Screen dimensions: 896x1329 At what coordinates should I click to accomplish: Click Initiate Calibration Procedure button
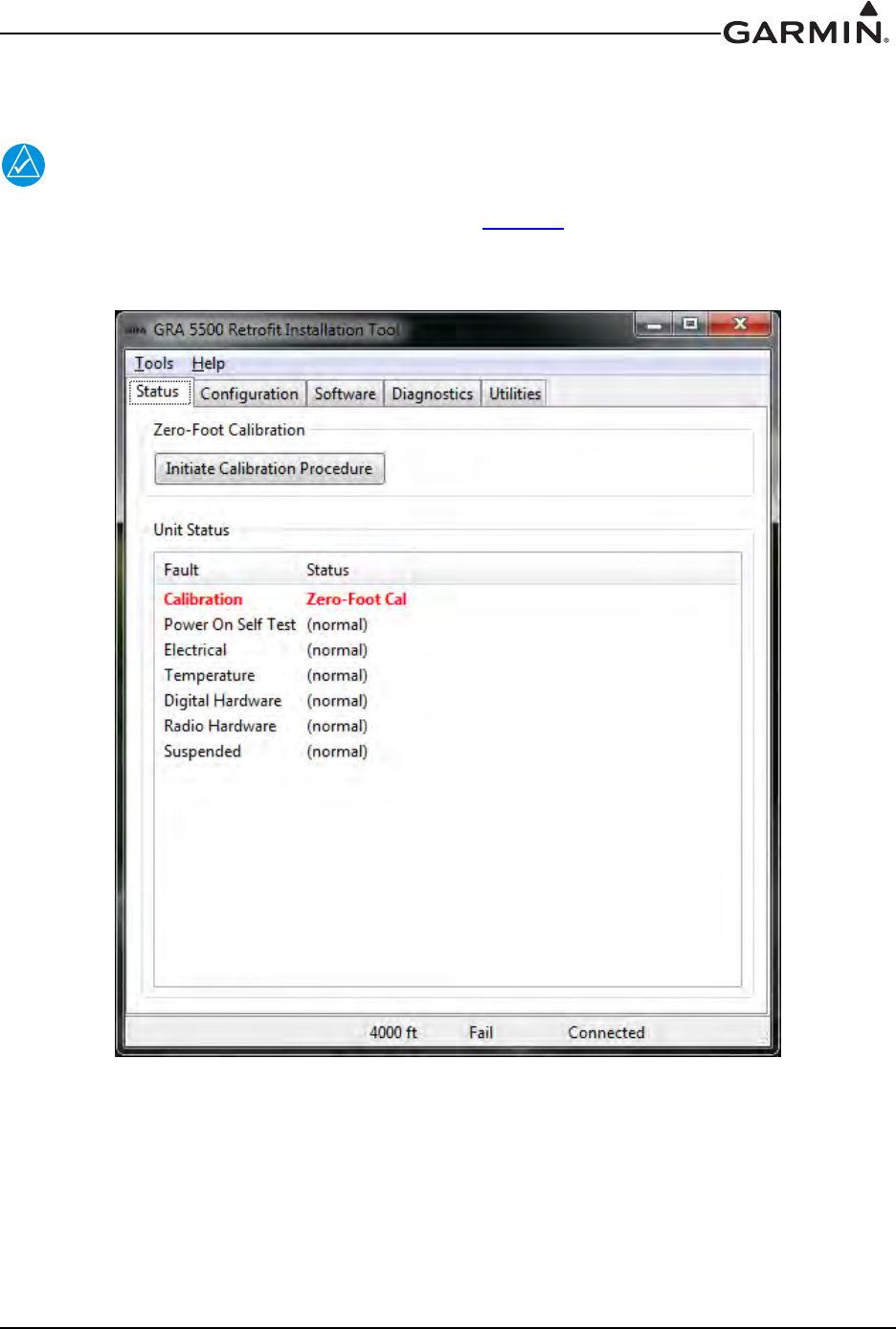269,468
